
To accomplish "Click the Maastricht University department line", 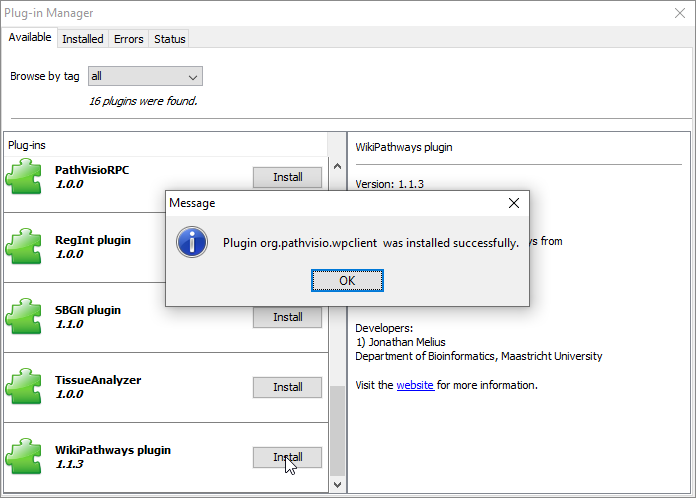I will click(478, 356).
